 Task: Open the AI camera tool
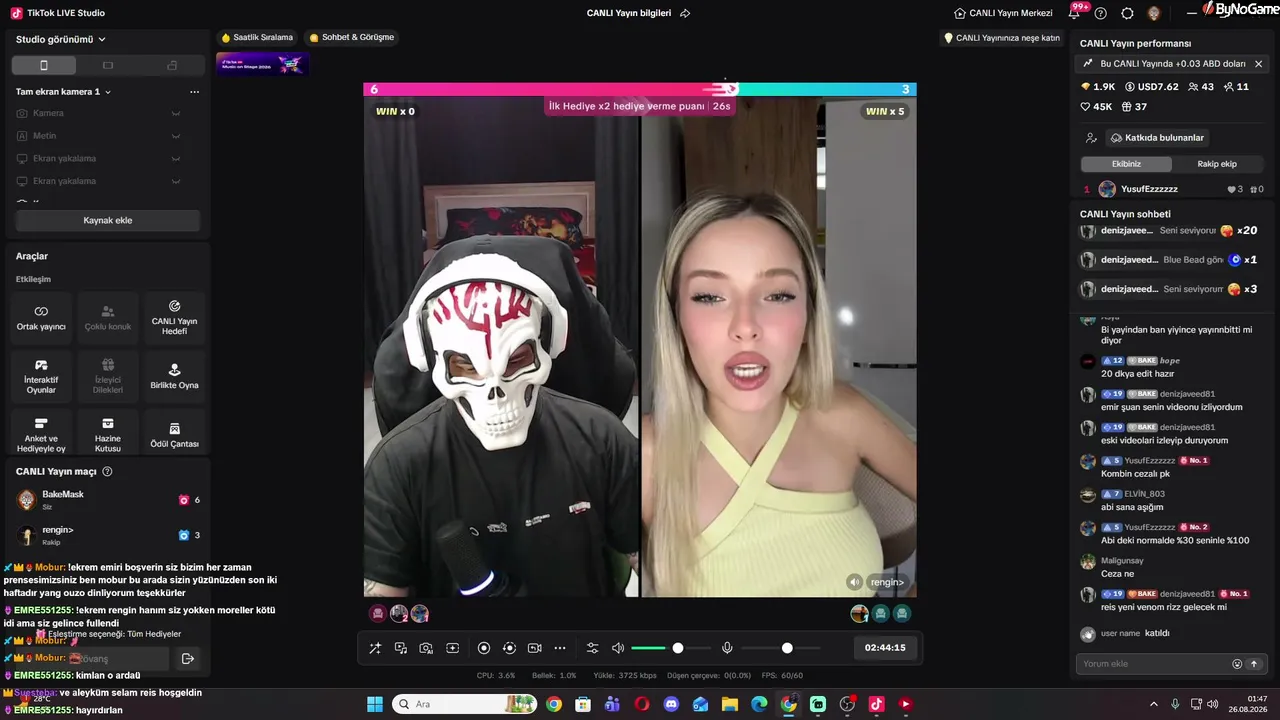click(426, 648)
